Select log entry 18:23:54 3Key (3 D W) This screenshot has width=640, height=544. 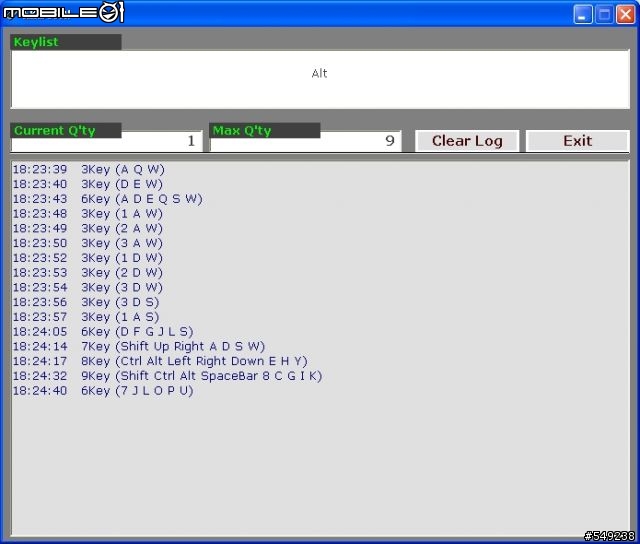pyautogui.click(x=88, y=287)
